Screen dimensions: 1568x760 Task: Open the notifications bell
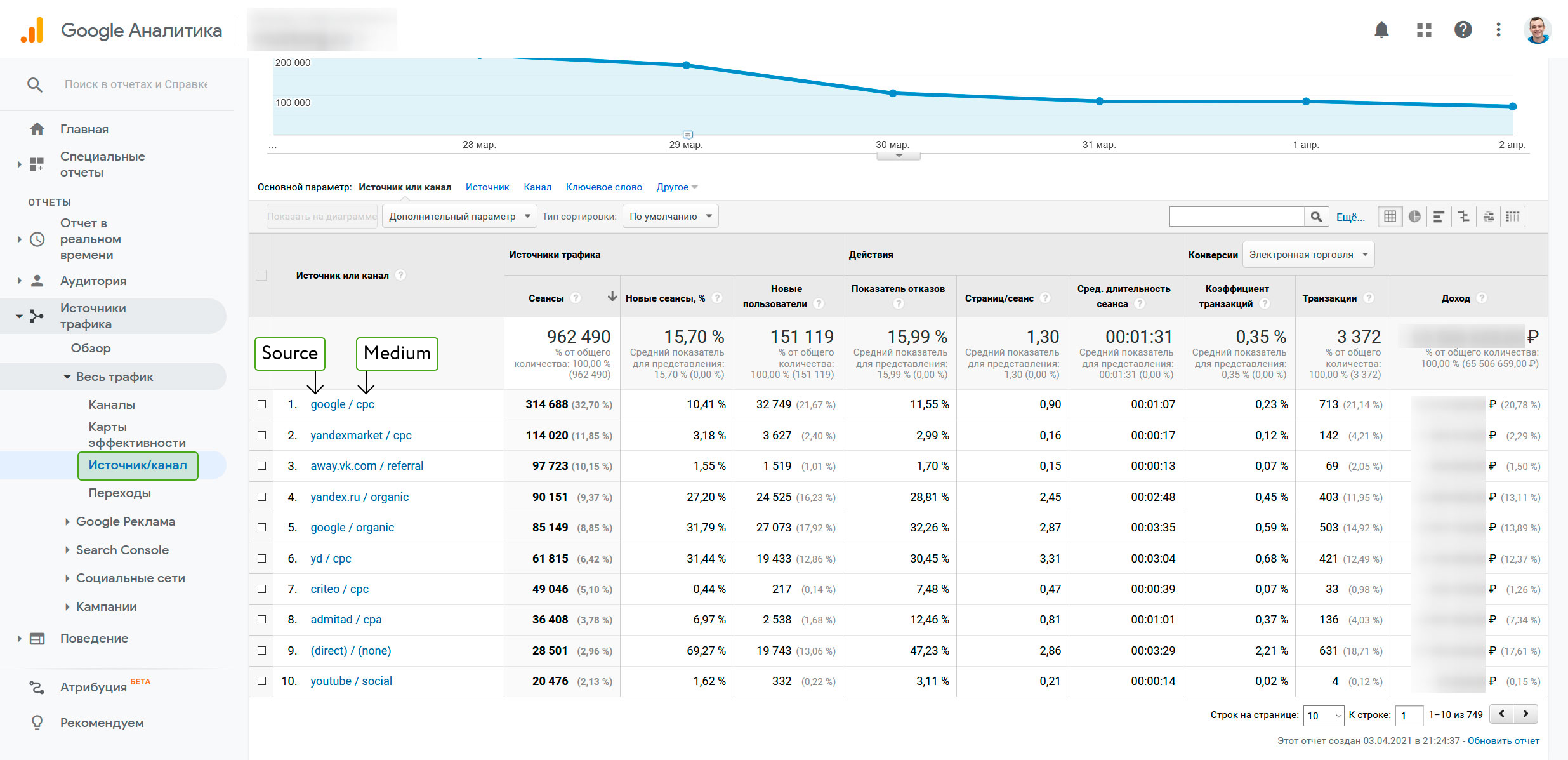coord(1381,30)
